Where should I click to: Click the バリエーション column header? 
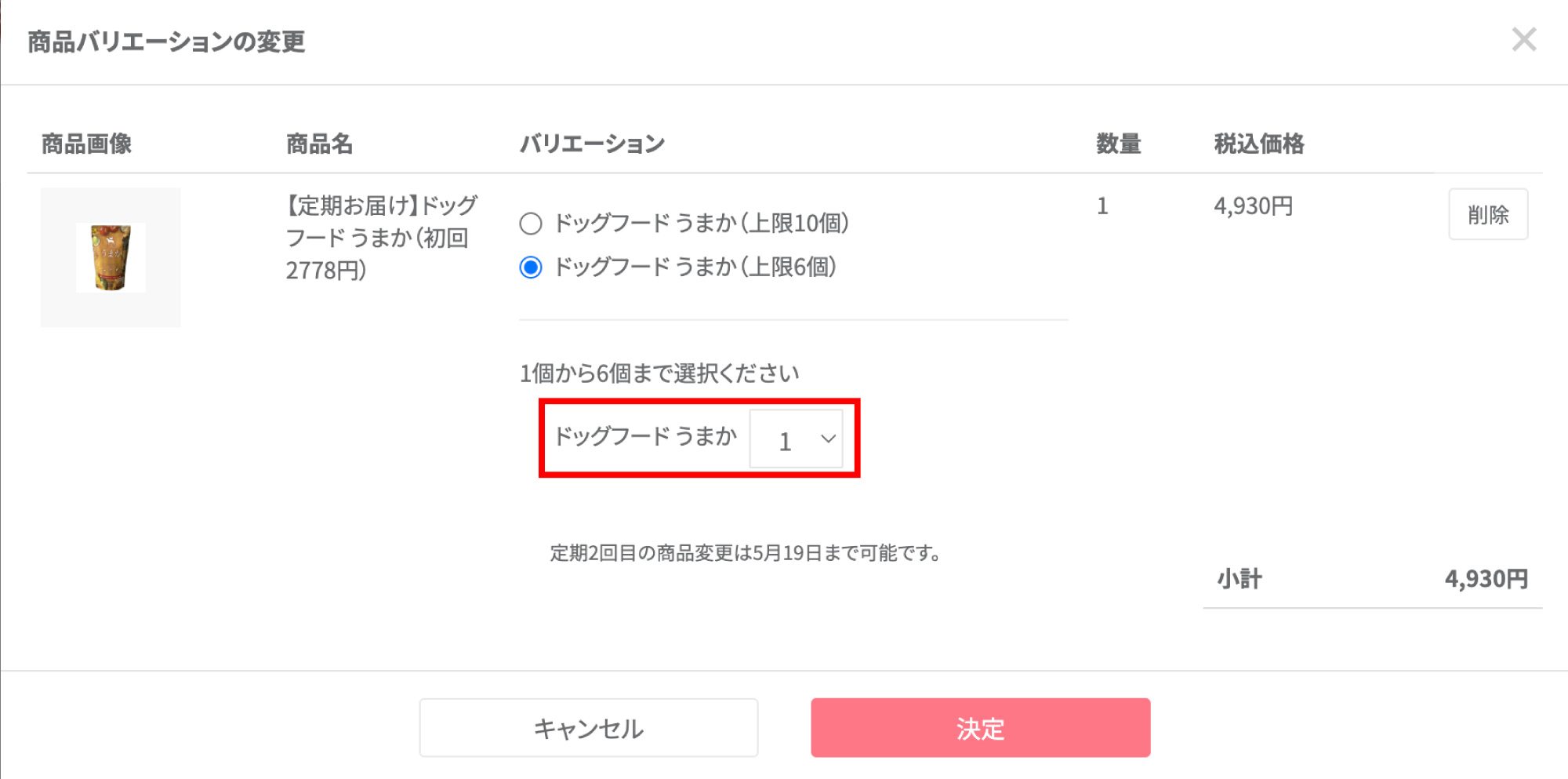pos(592,144)
